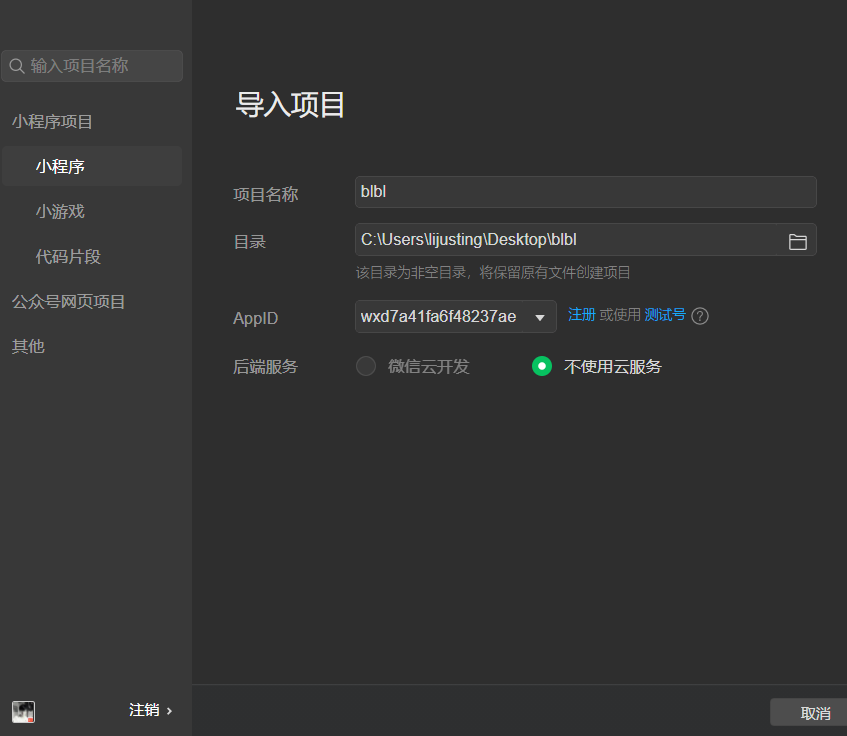Click the 项目名称 input containing blbl

pyautogui.click(x=586, y=192)
